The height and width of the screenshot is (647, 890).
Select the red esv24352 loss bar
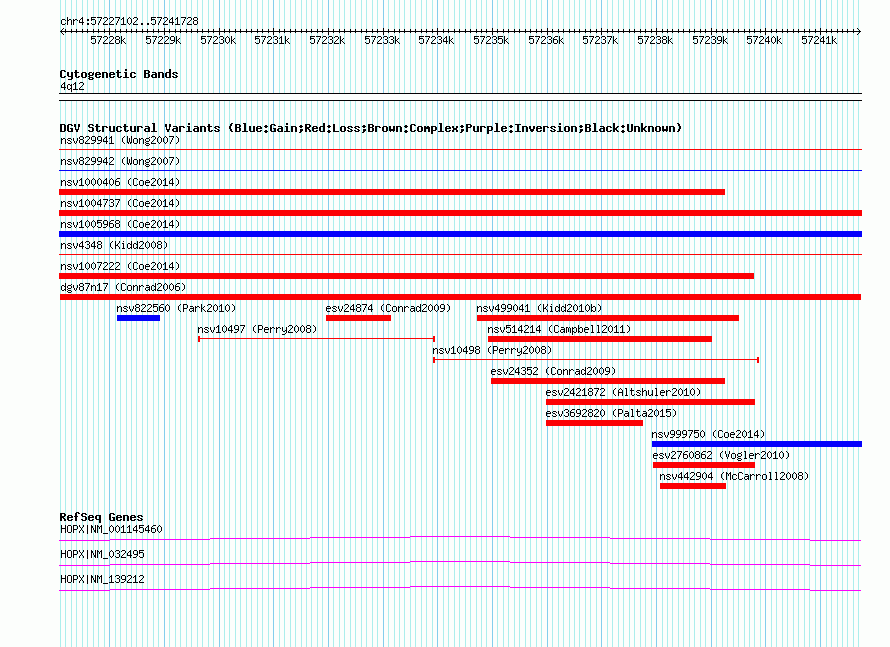pyautogui.click(x=608, y=381)
